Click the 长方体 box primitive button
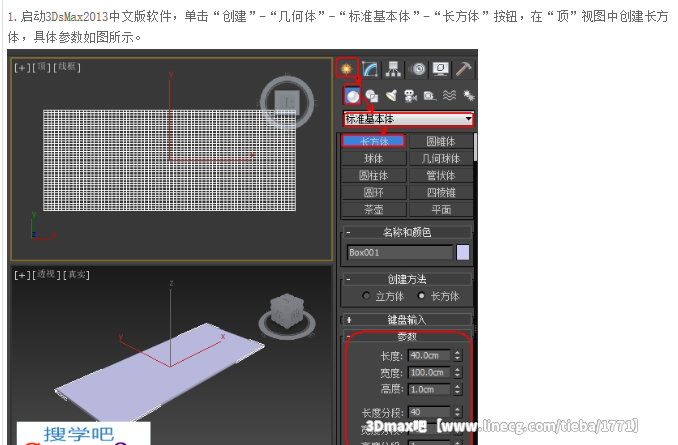 tap(374, 141)
